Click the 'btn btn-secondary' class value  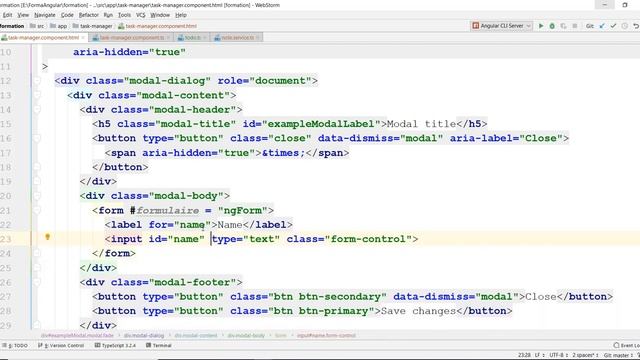click(327, 297)
